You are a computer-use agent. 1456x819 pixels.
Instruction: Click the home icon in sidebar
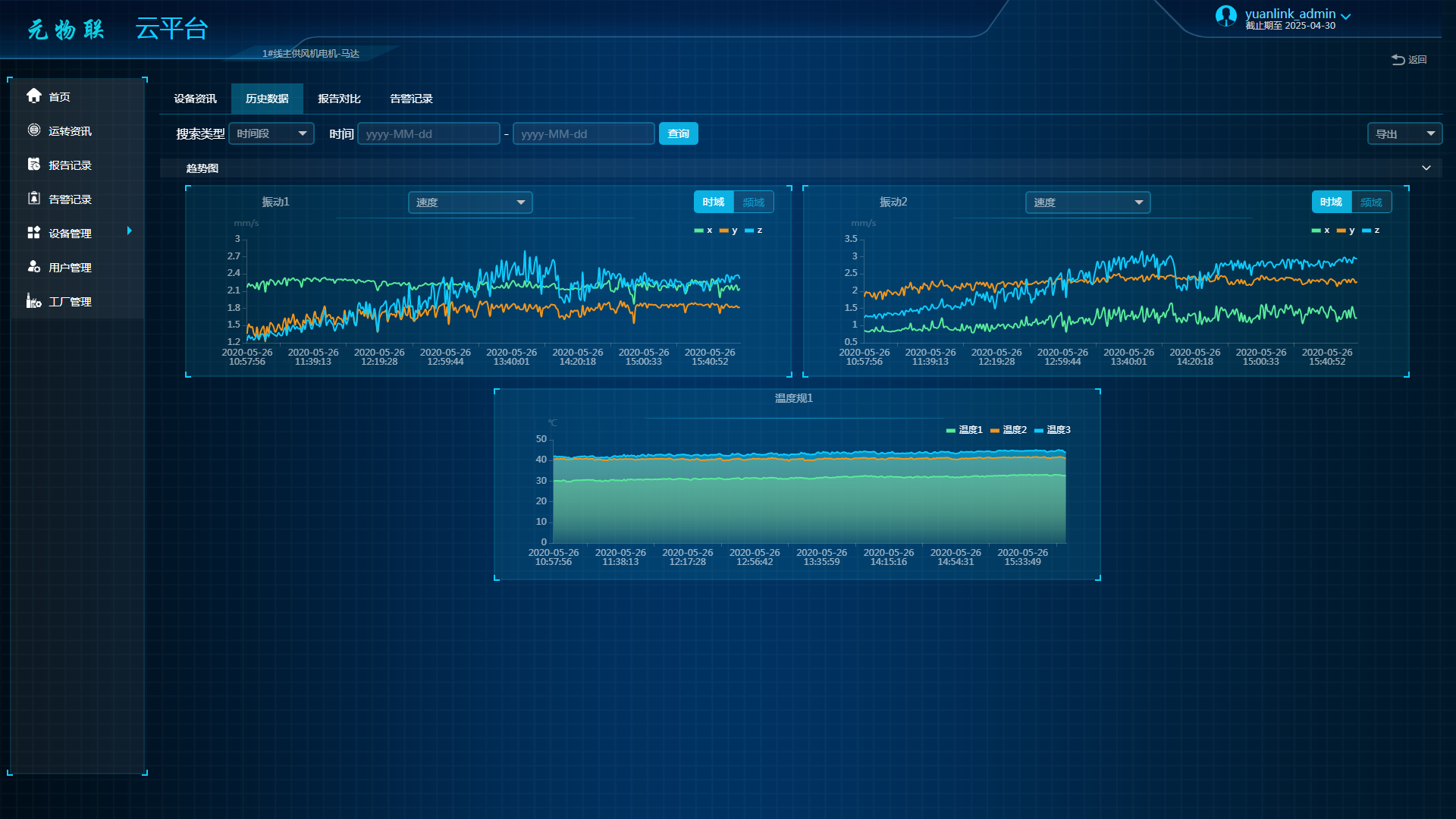[33, 96]
